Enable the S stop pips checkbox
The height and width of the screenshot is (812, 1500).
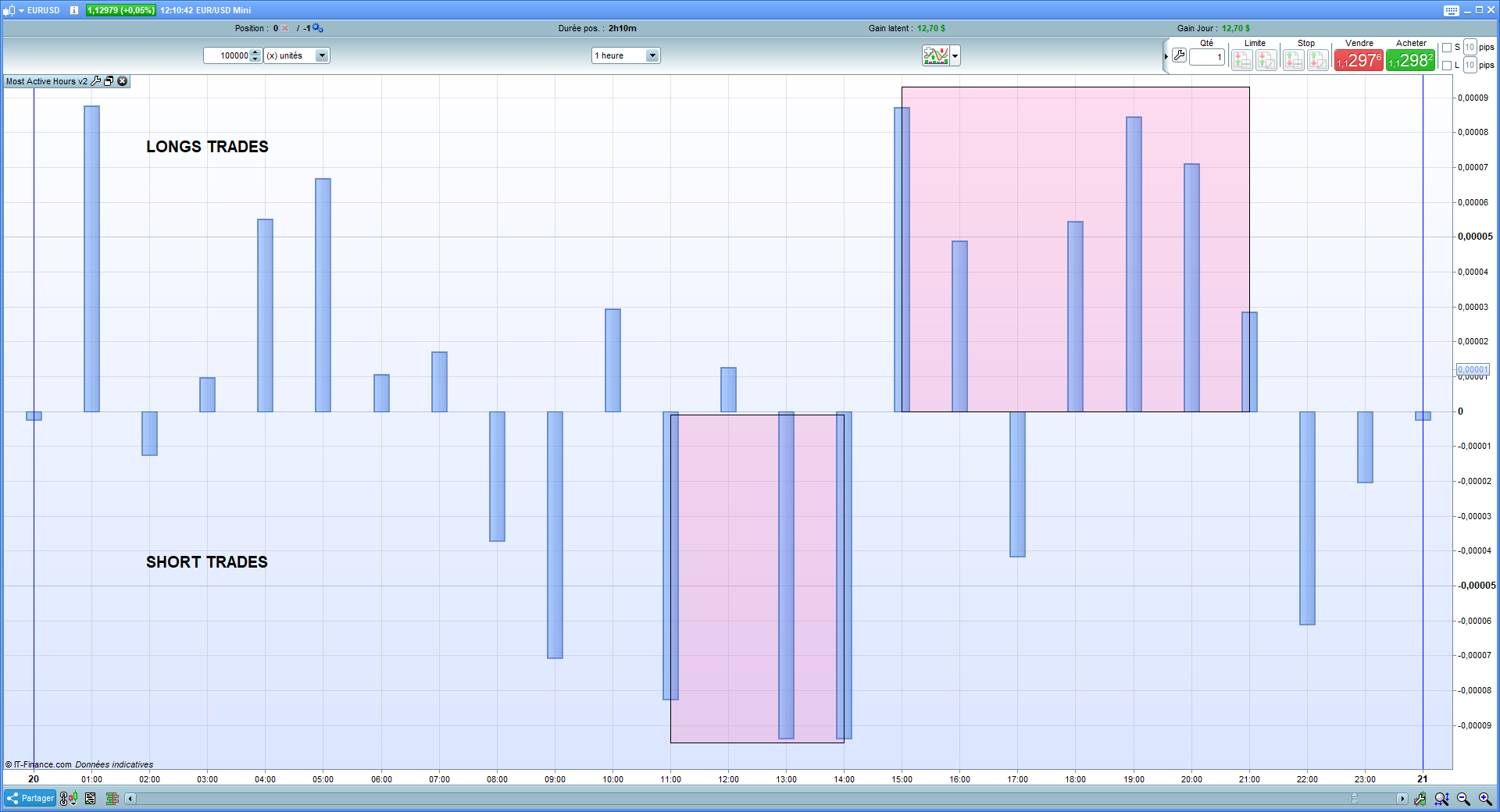[x=1447, y=48]
